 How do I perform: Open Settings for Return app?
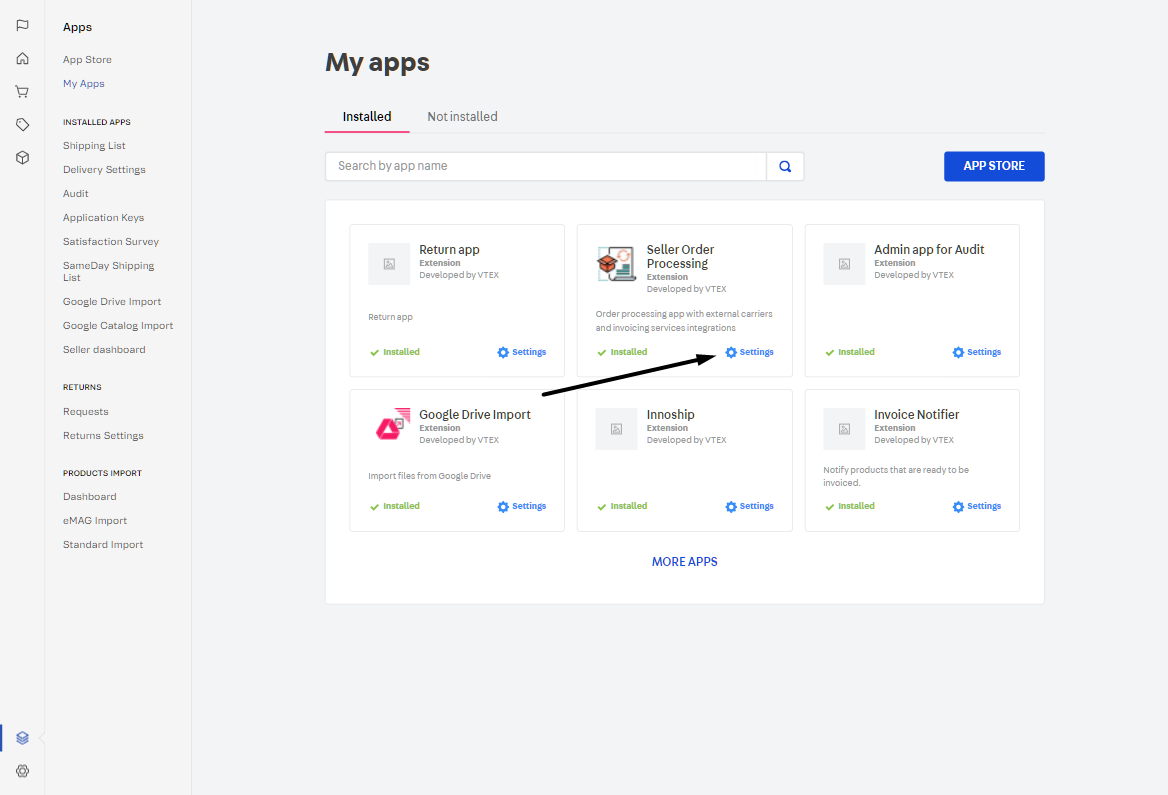pos(522,352)
